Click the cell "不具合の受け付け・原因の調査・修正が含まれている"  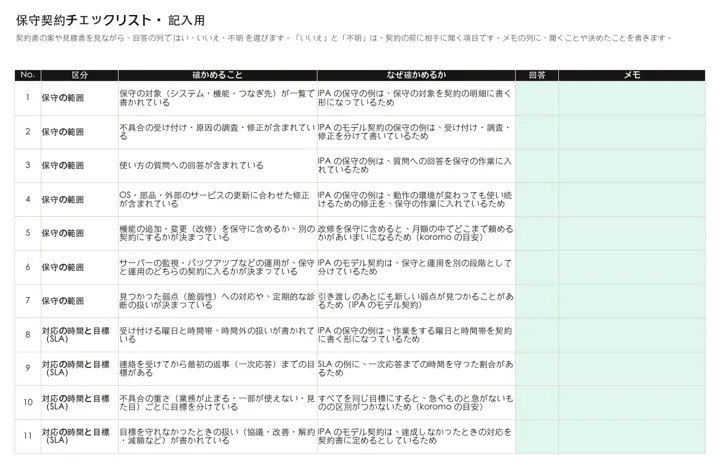(x=217, y=132)
